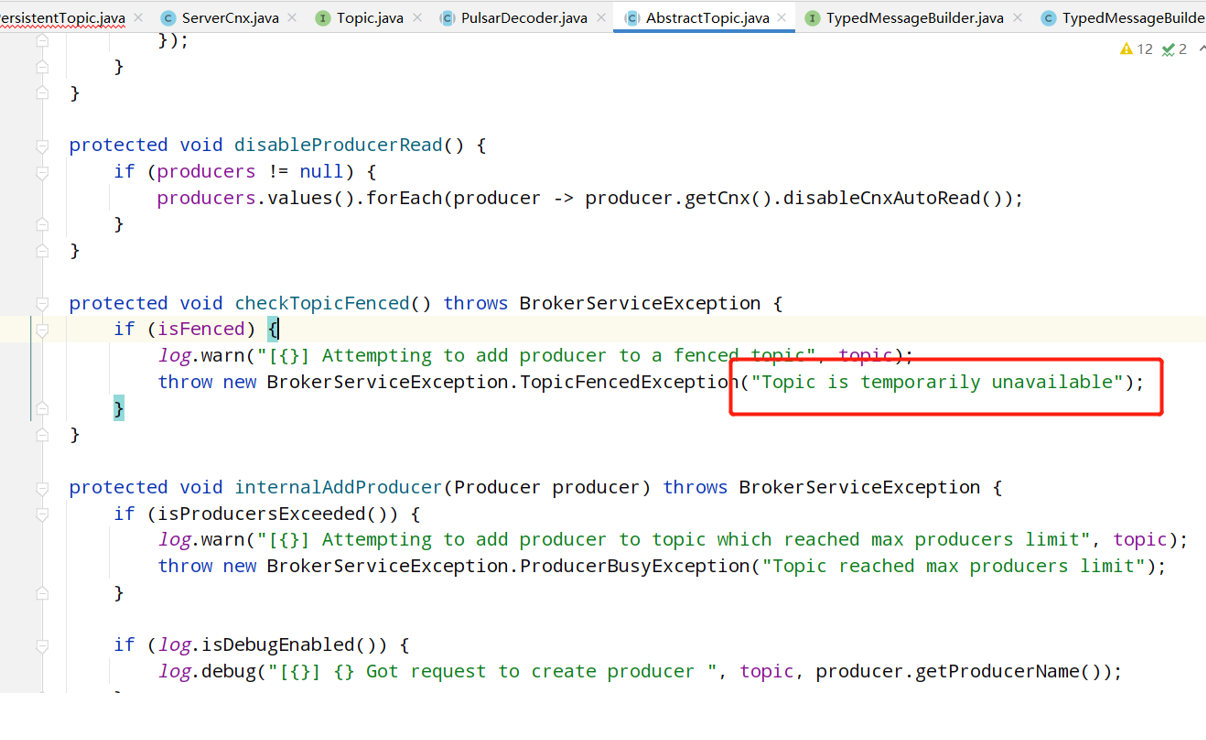This screenshot has height=740, width=1206.
Task: Click the "Topic reached max producers limit" string
Action: [x=953, y=566]
